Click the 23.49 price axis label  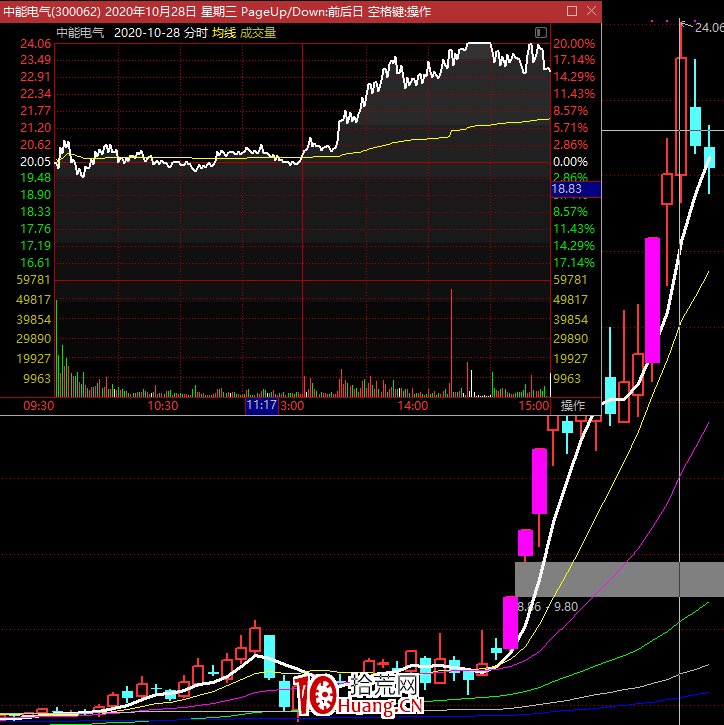[36, 60]
